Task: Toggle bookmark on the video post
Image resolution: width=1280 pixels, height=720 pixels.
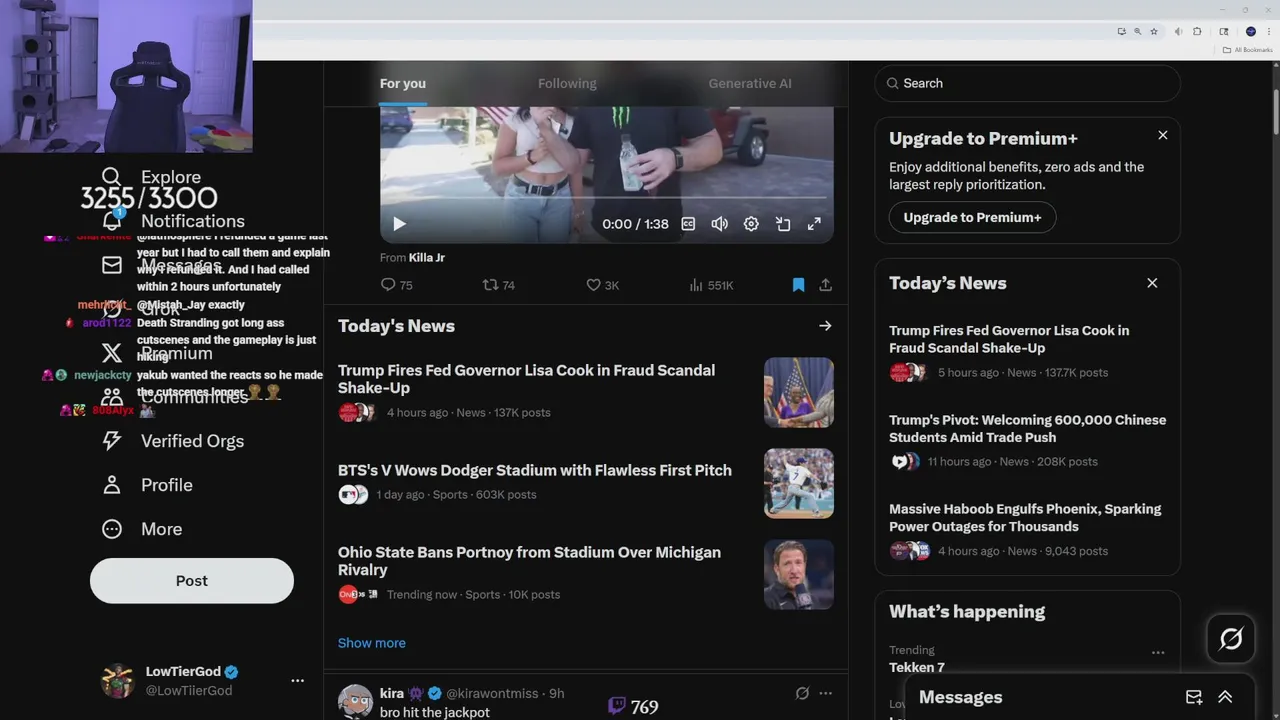Action: click(798, 285)
